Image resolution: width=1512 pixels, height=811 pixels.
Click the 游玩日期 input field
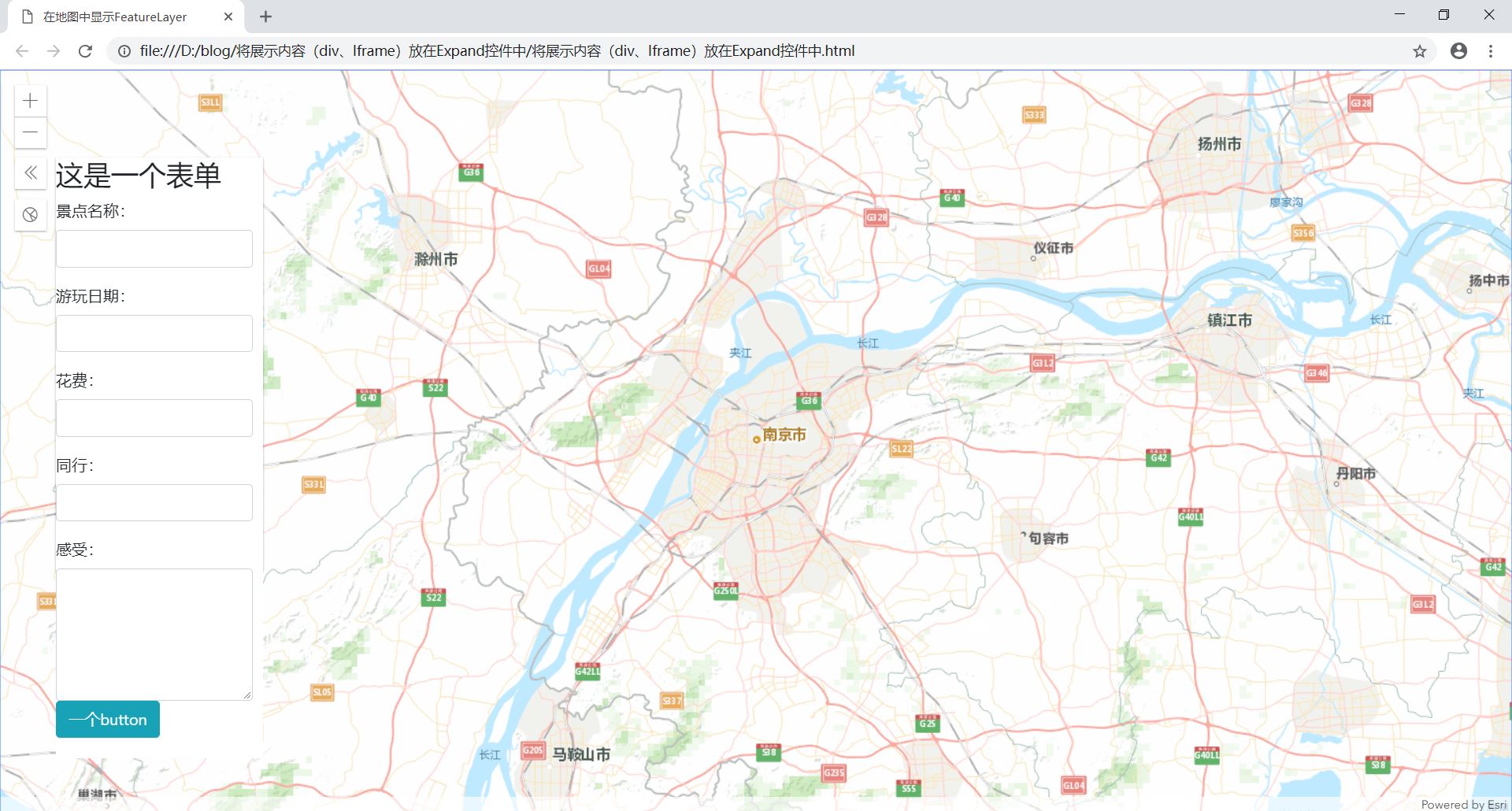point(154,333)
